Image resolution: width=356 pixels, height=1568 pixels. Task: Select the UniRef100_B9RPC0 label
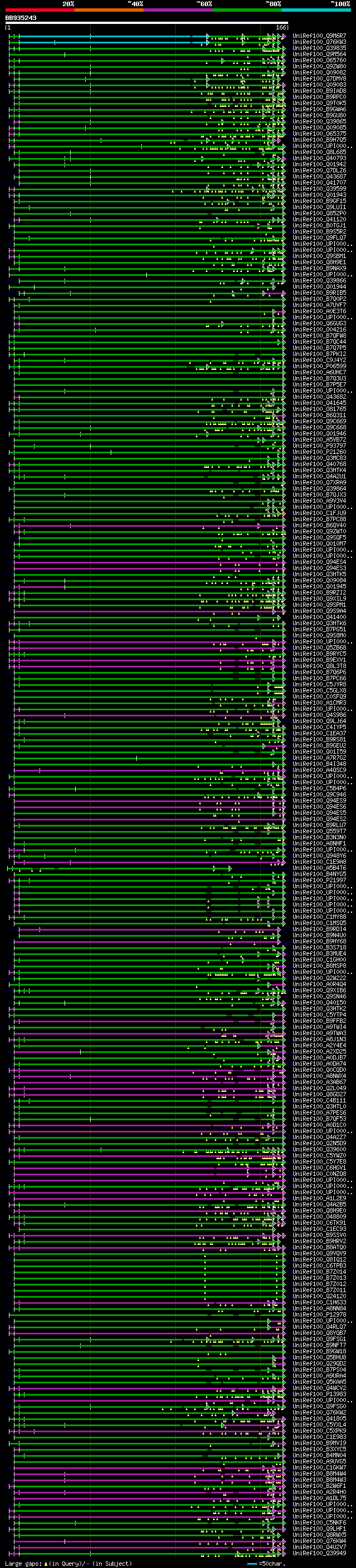point(319,97)
